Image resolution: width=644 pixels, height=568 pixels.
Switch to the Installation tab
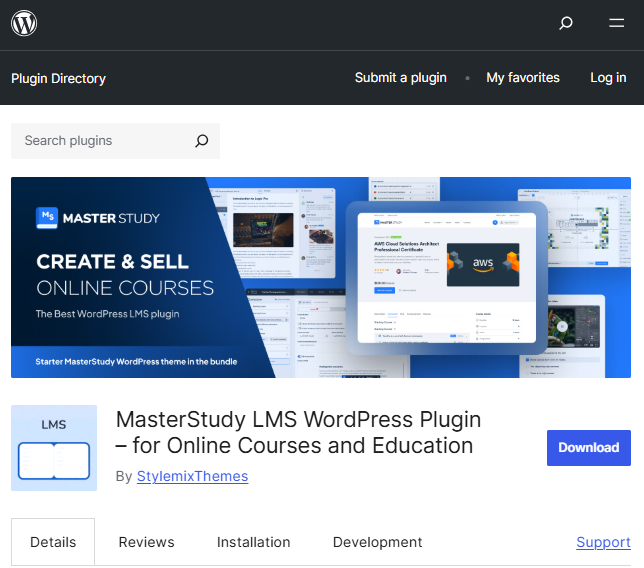pyautogui.click(x=253, y=542)
